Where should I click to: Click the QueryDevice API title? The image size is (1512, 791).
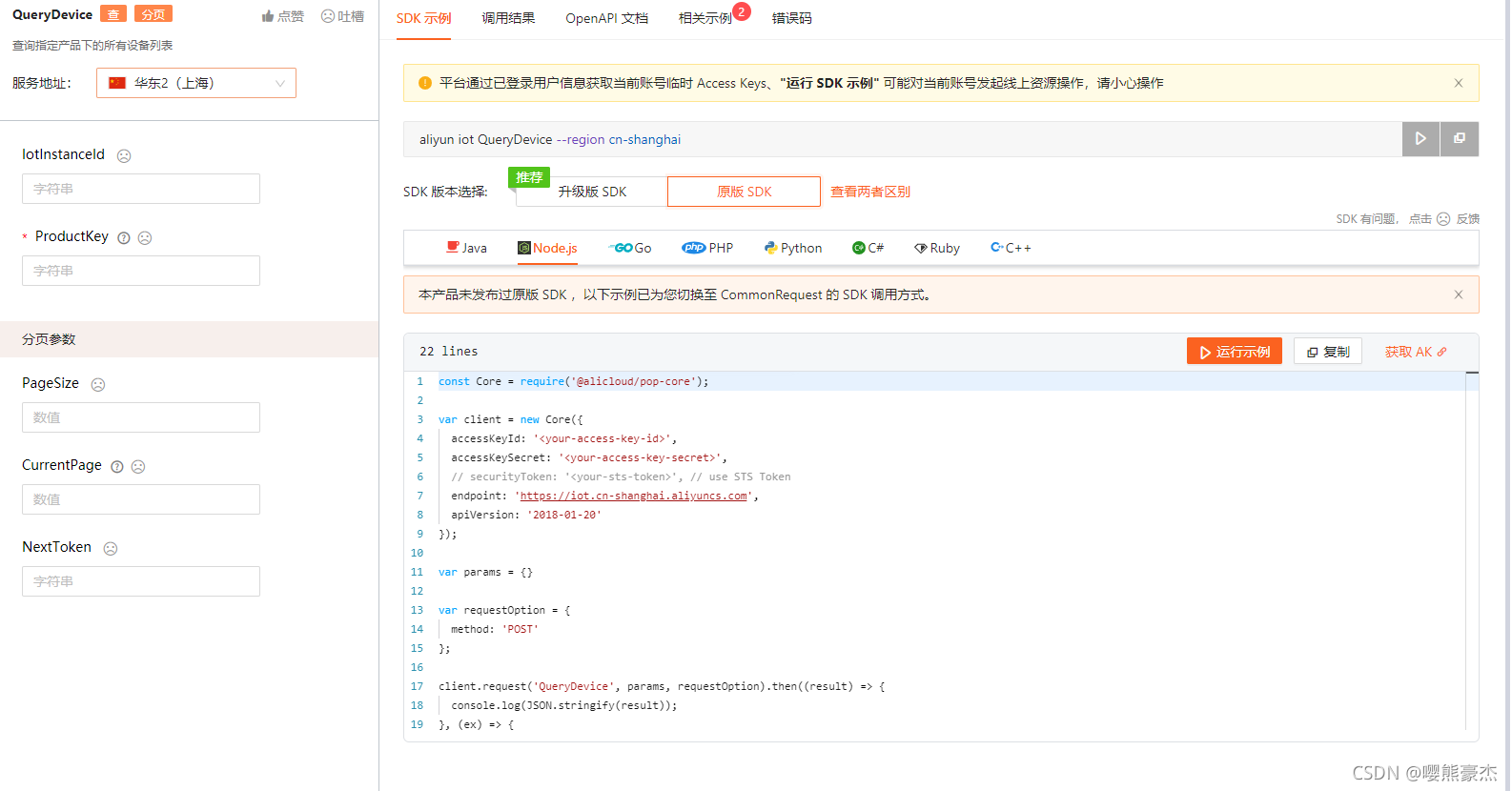tap(52, 14)
